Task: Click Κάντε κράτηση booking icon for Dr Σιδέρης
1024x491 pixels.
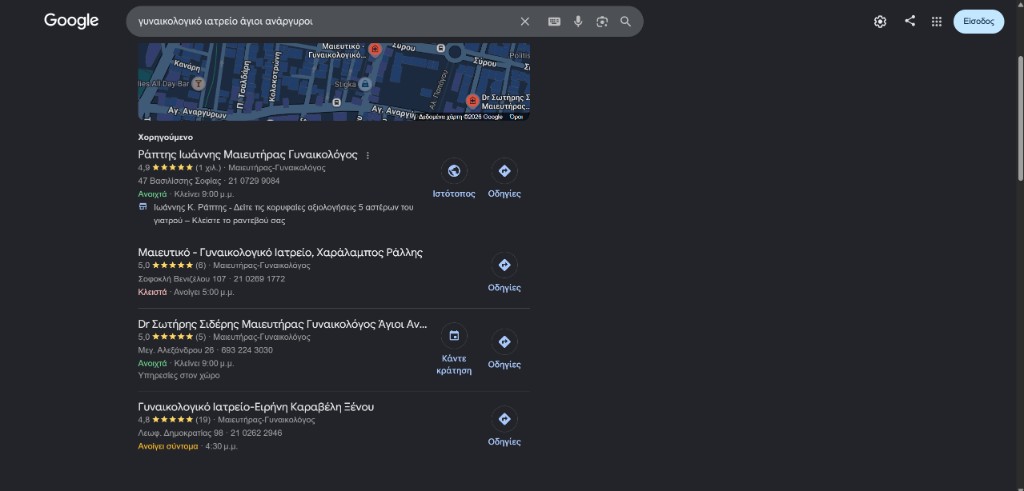Action: pyautogui.click(x=454, y=336)
